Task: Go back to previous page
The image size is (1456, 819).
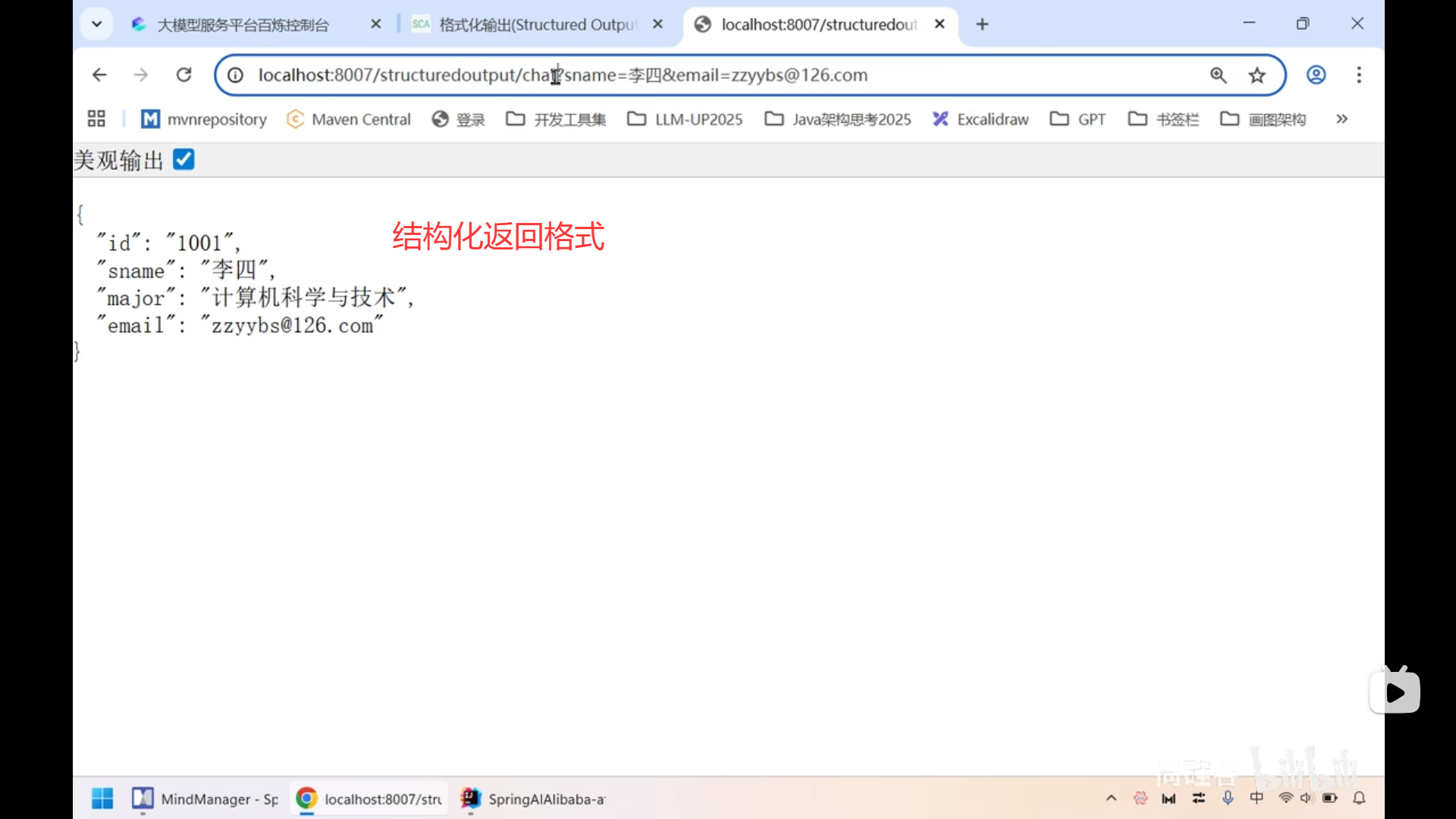Action: coord(99,75)
